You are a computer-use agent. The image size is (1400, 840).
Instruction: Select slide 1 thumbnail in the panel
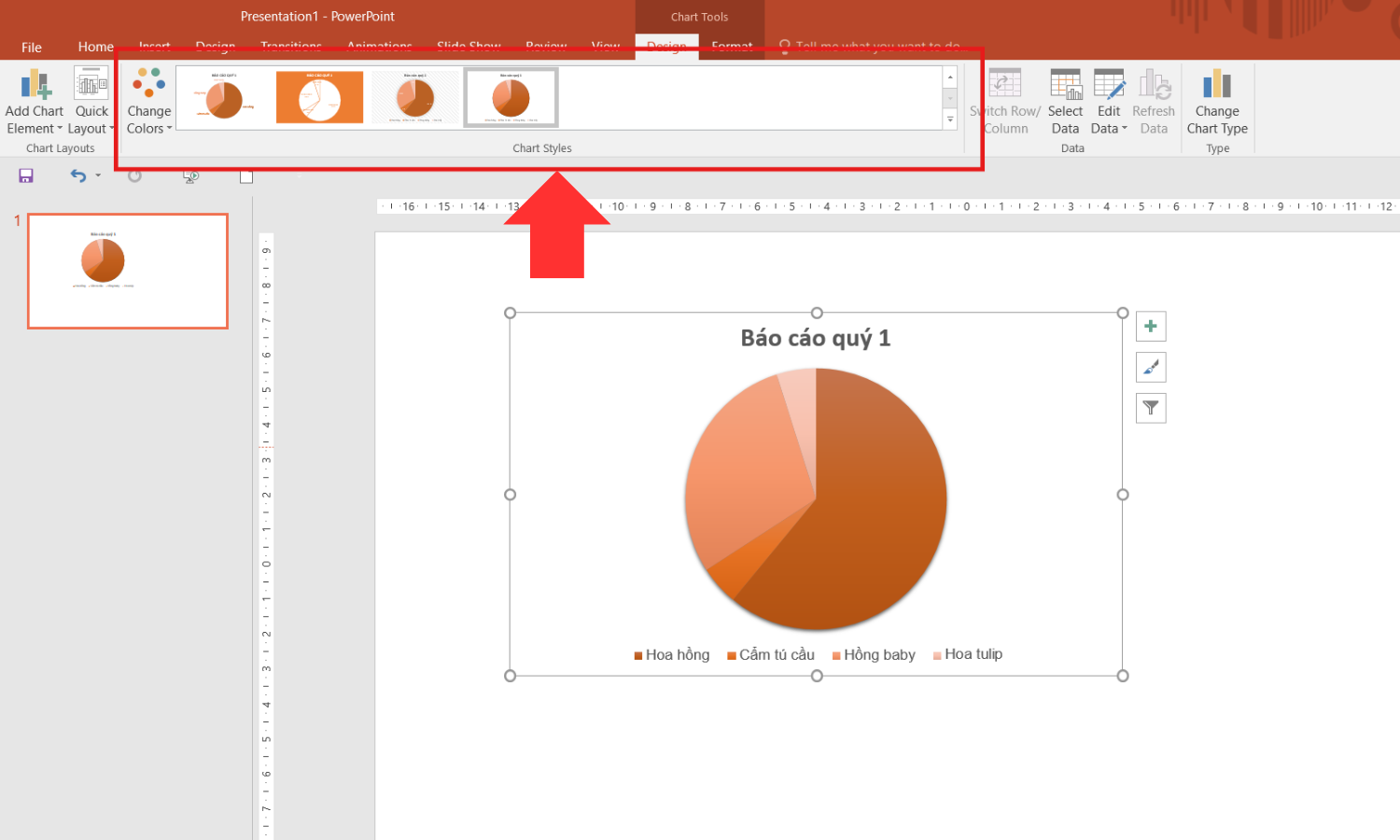point(128,271)
